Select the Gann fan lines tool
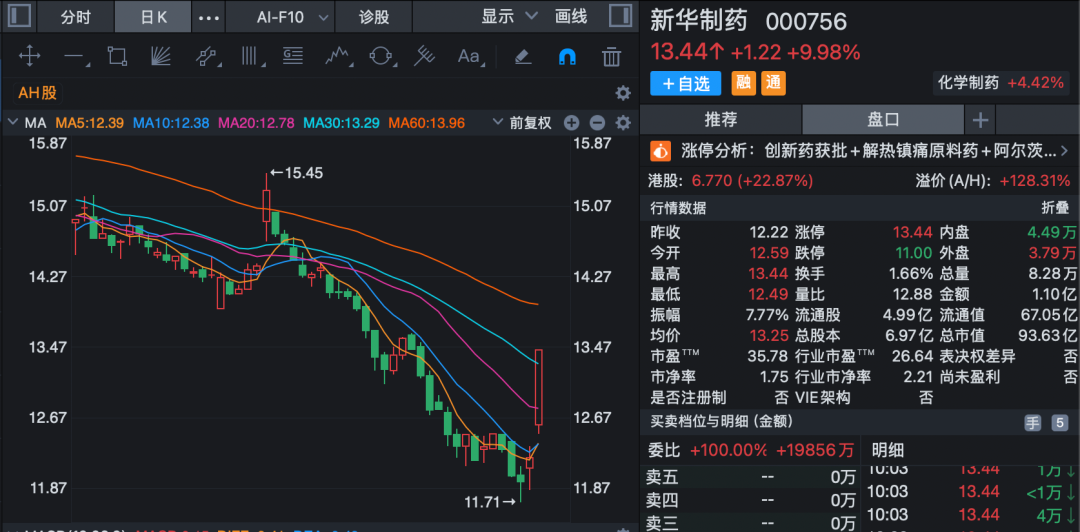Viewport: 1080px width, 532px height. point(162,56)
